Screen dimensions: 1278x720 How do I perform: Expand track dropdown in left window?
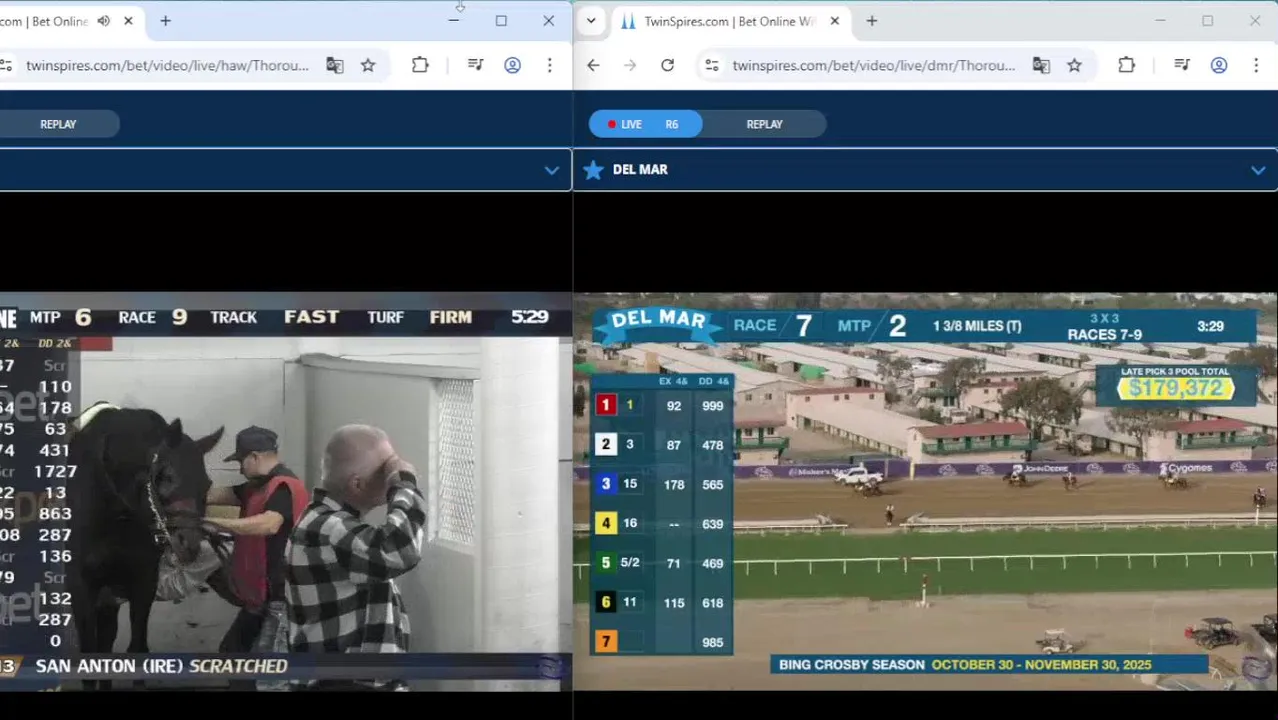click(x=551, y=170)
